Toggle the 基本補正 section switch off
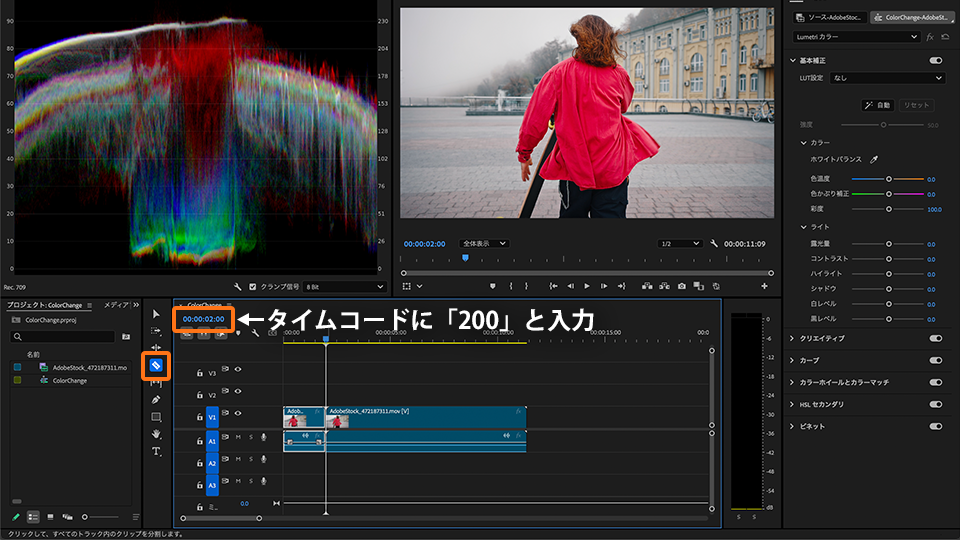 click(935, 60)
